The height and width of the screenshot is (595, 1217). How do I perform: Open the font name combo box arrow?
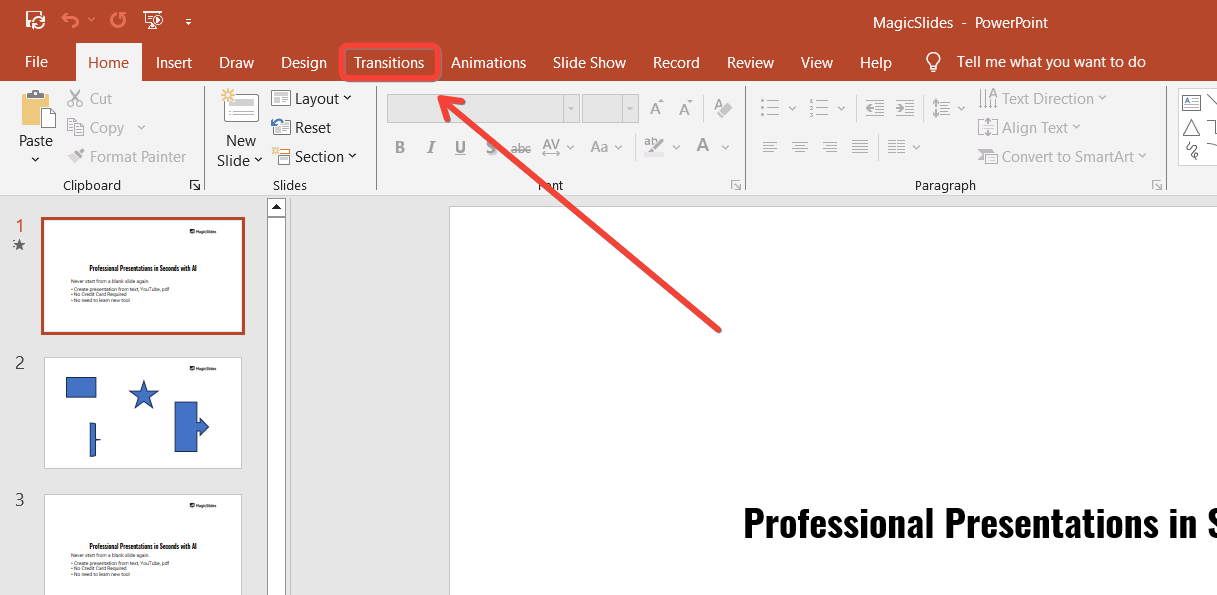pyautogui.click(x=571, y=108)
